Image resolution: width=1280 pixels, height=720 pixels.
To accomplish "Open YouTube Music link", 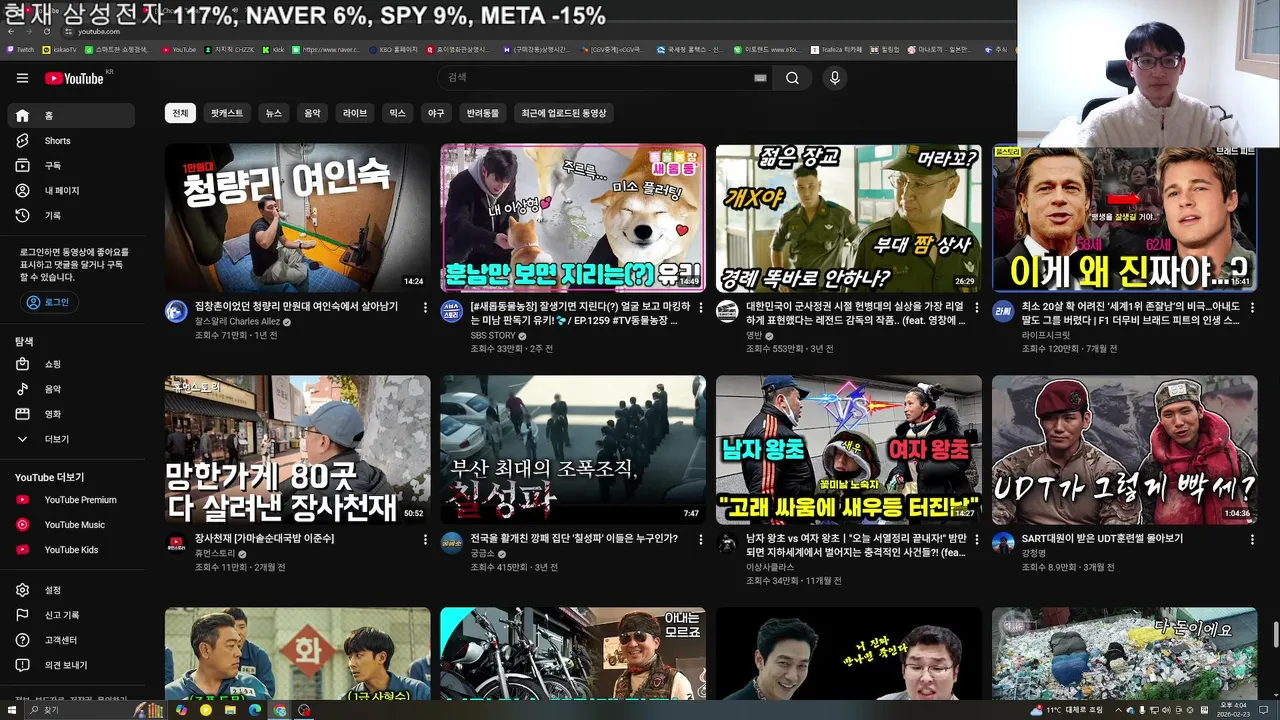I will (x=69, y=525).
